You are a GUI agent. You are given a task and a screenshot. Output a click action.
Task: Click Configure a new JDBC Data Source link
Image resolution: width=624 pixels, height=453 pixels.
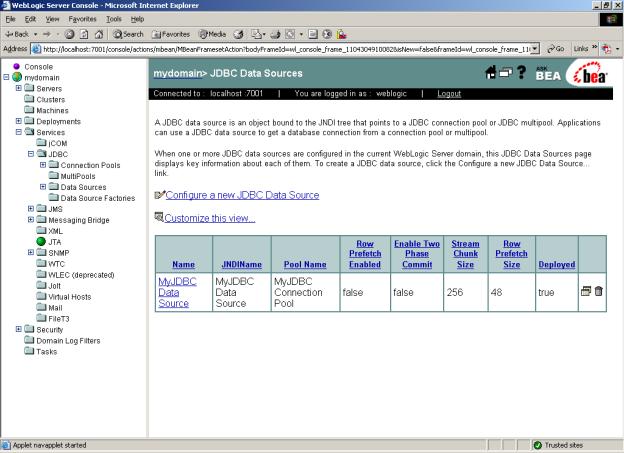pos(242,195)
